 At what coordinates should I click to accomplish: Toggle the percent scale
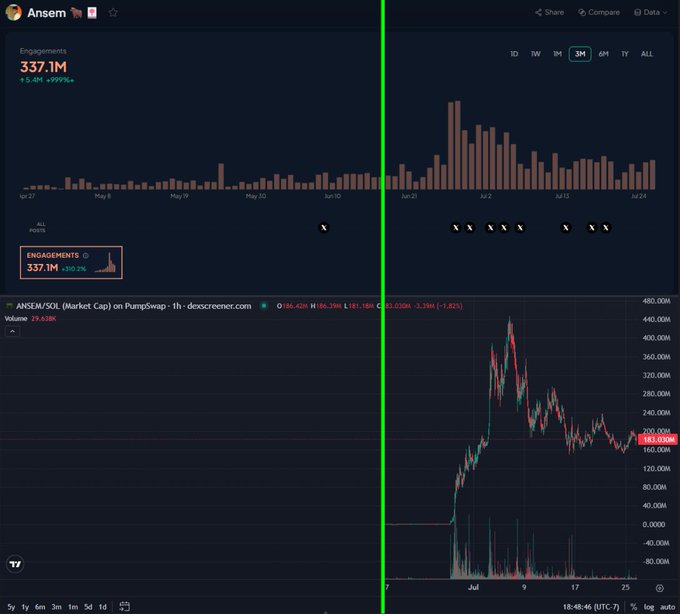(634, 607)
